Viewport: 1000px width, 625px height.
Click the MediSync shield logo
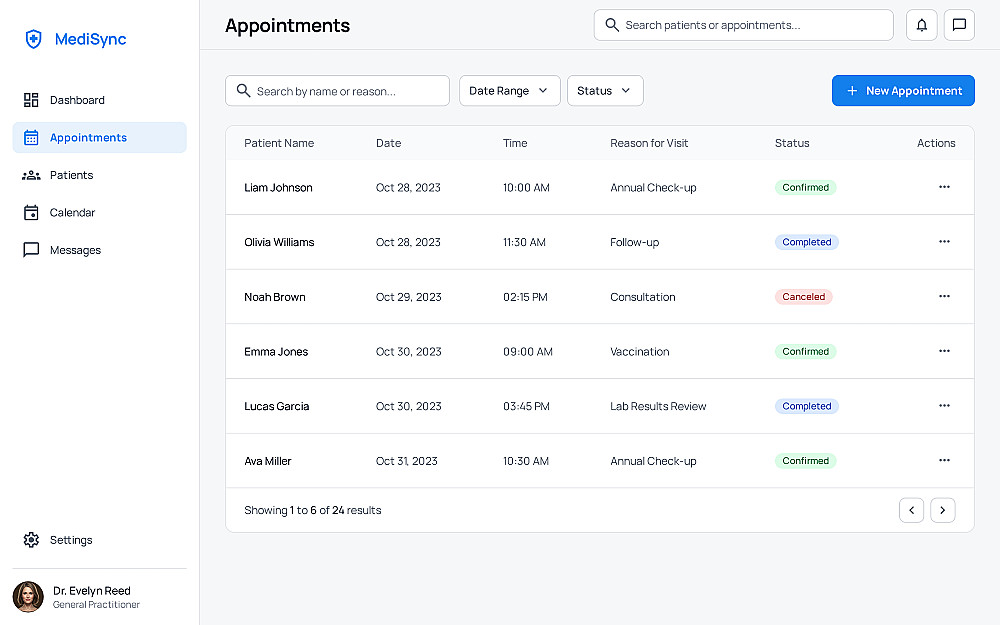(x=34, y=39)
